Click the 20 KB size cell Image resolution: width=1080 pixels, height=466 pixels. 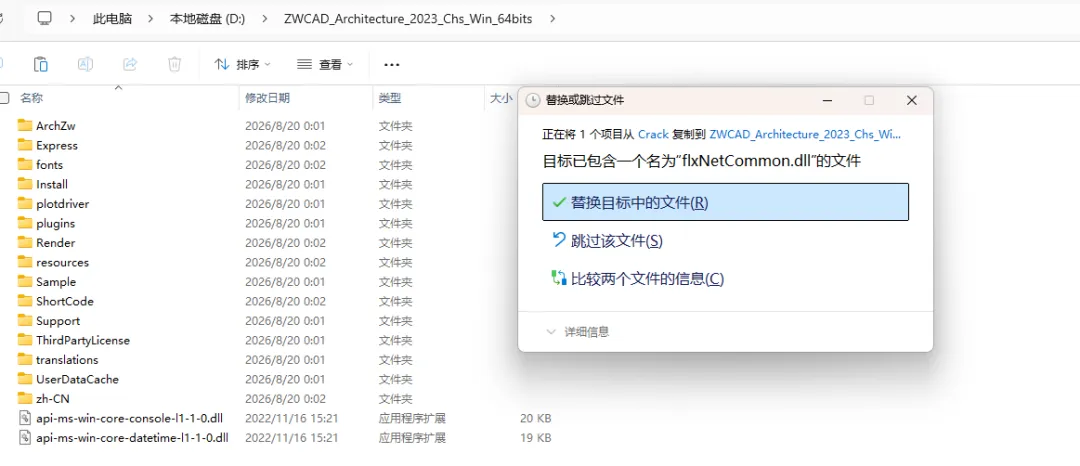click(535, 418)
